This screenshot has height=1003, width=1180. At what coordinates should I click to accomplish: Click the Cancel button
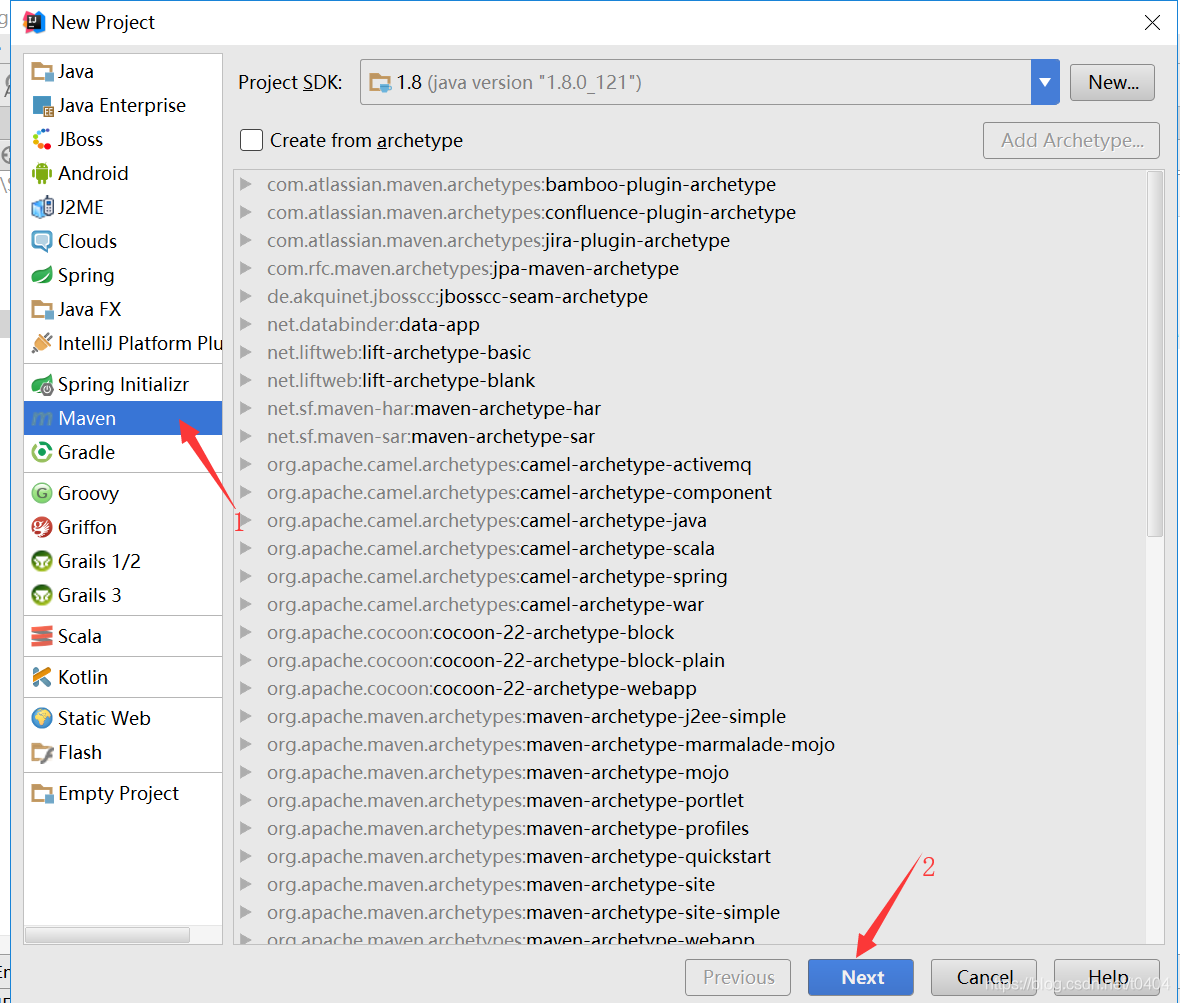984,977
